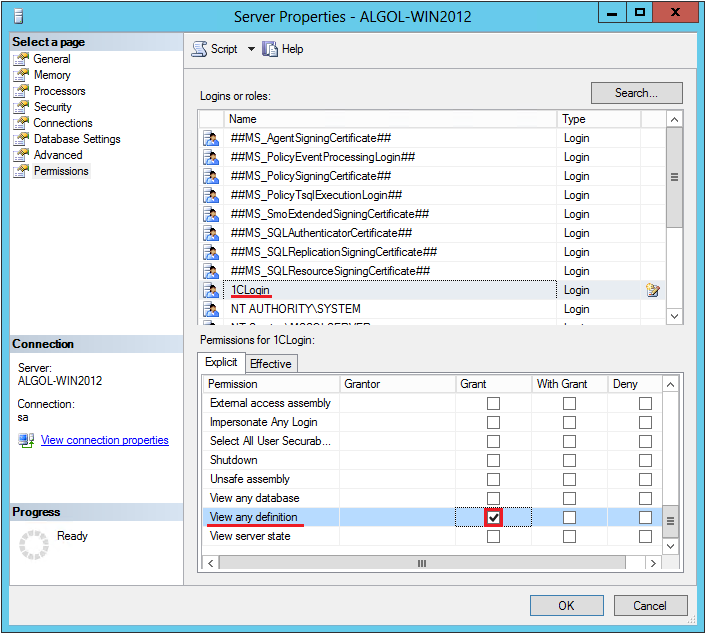Screen dimensions: 706x634
Task: Select the Database Settings page icon
Action: click(x=21, y=139)
